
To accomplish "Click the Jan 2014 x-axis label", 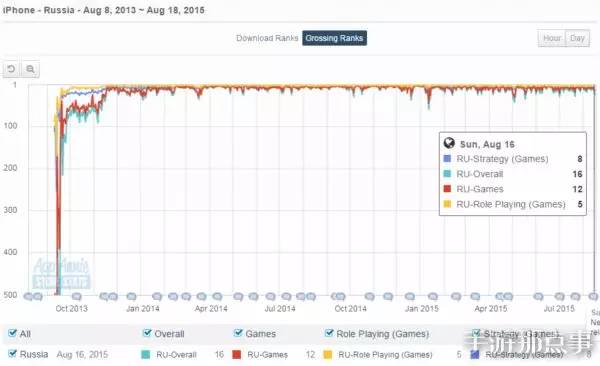I will pyautogui.click(x=143, y=309).
